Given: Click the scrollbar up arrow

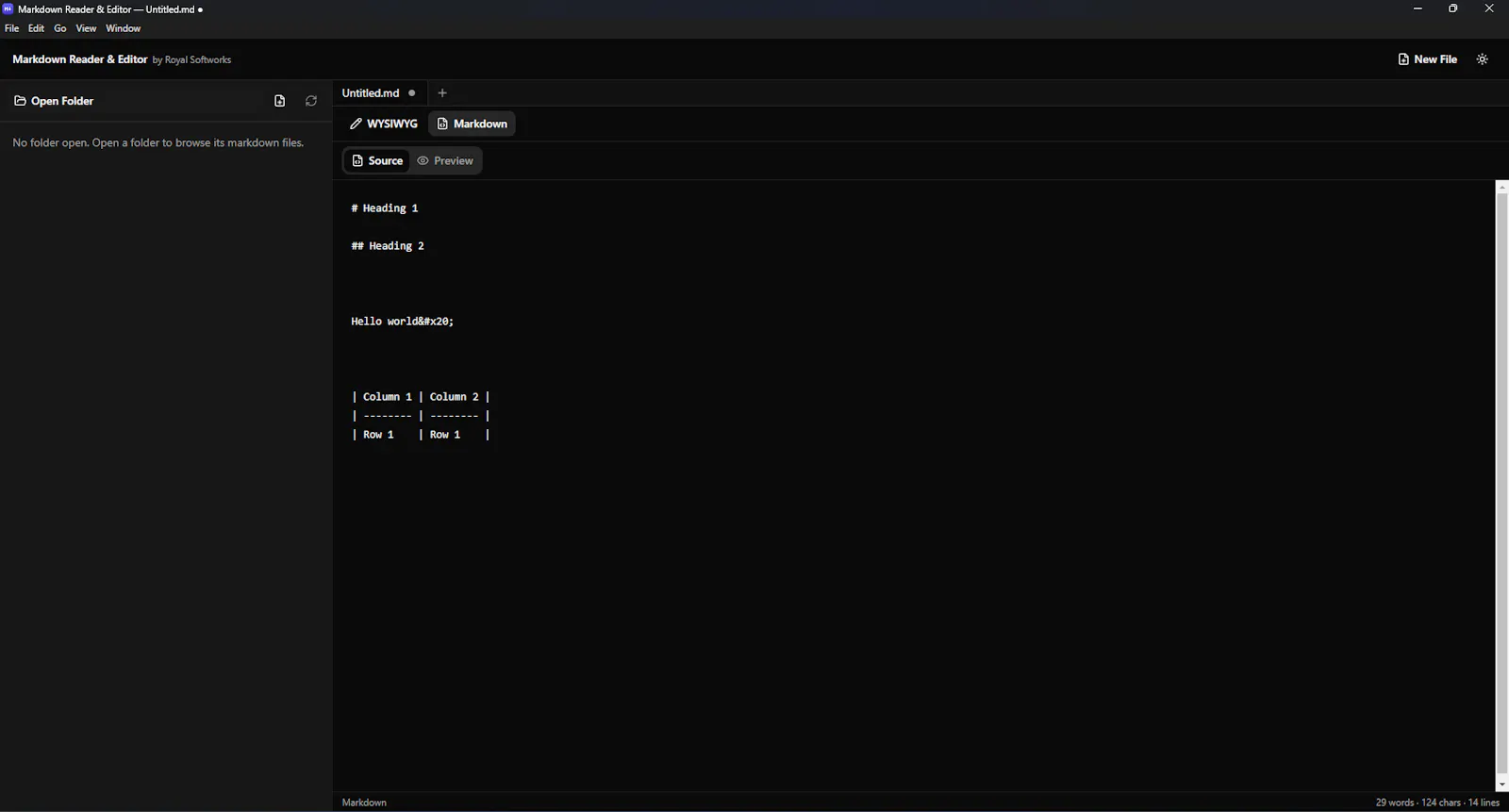Looking at the screenshot, I should (1501, 187).
